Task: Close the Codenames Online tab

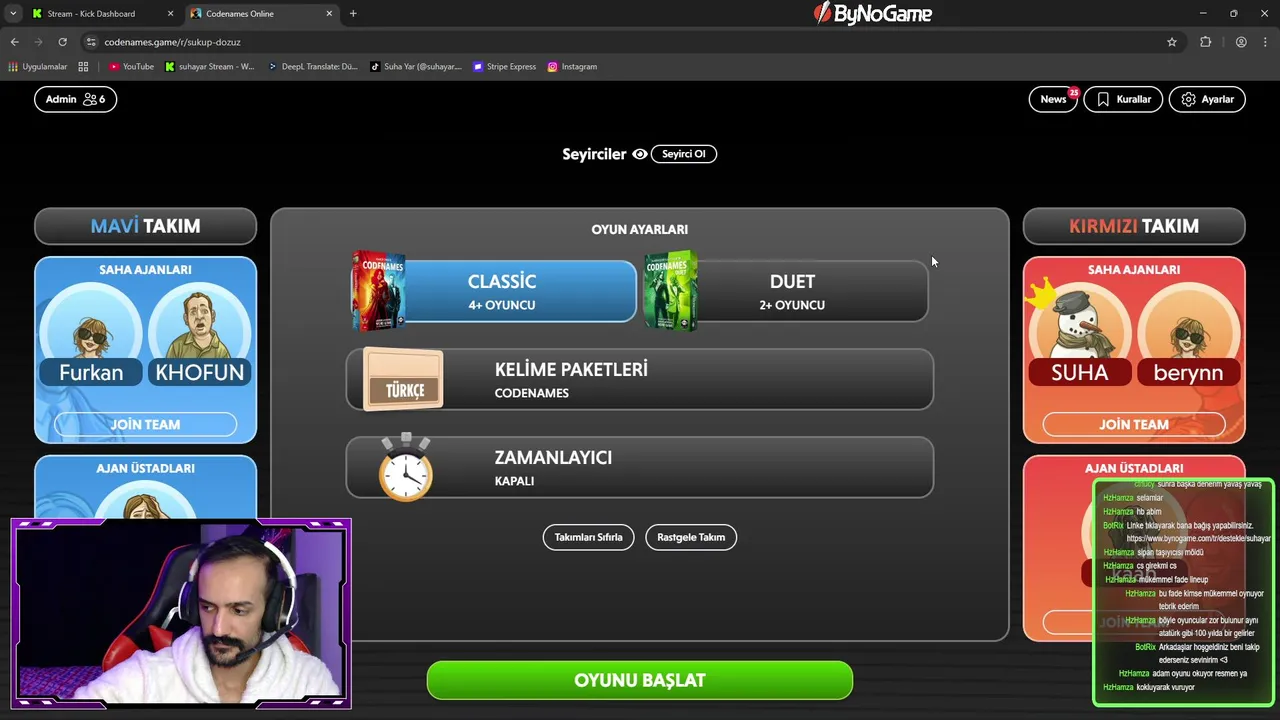Action: pos(329,14)
